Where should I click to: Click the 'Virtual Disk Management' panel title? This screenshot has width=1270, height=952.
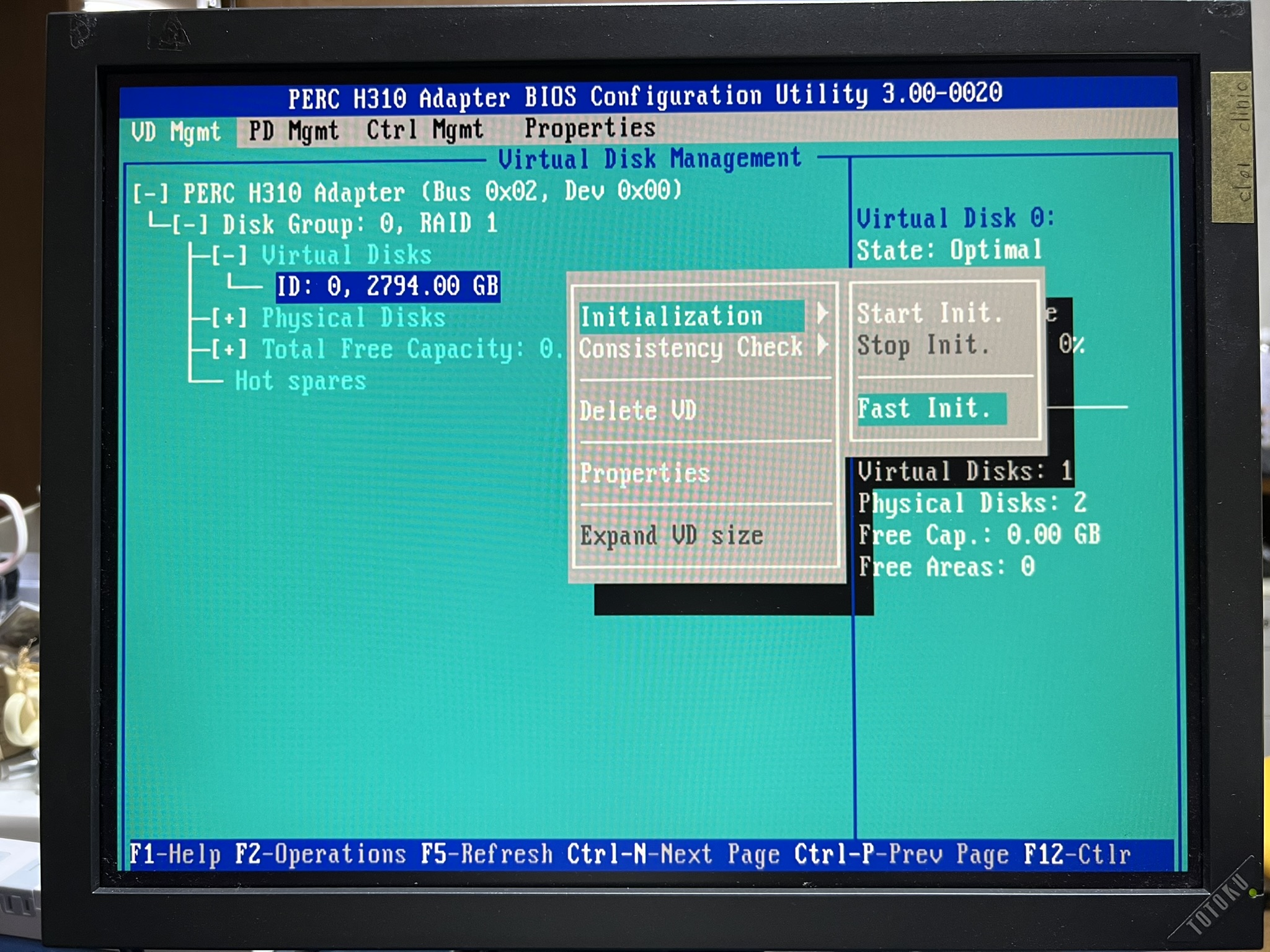650,159
